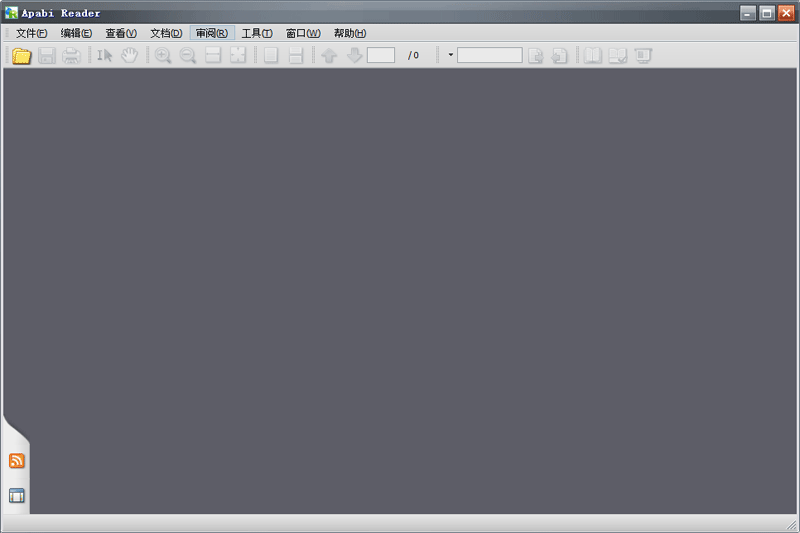Open the 文件(F) menu
Image resolution: width=800 pixels, height=533 pixels.
(x=31, y=33)
